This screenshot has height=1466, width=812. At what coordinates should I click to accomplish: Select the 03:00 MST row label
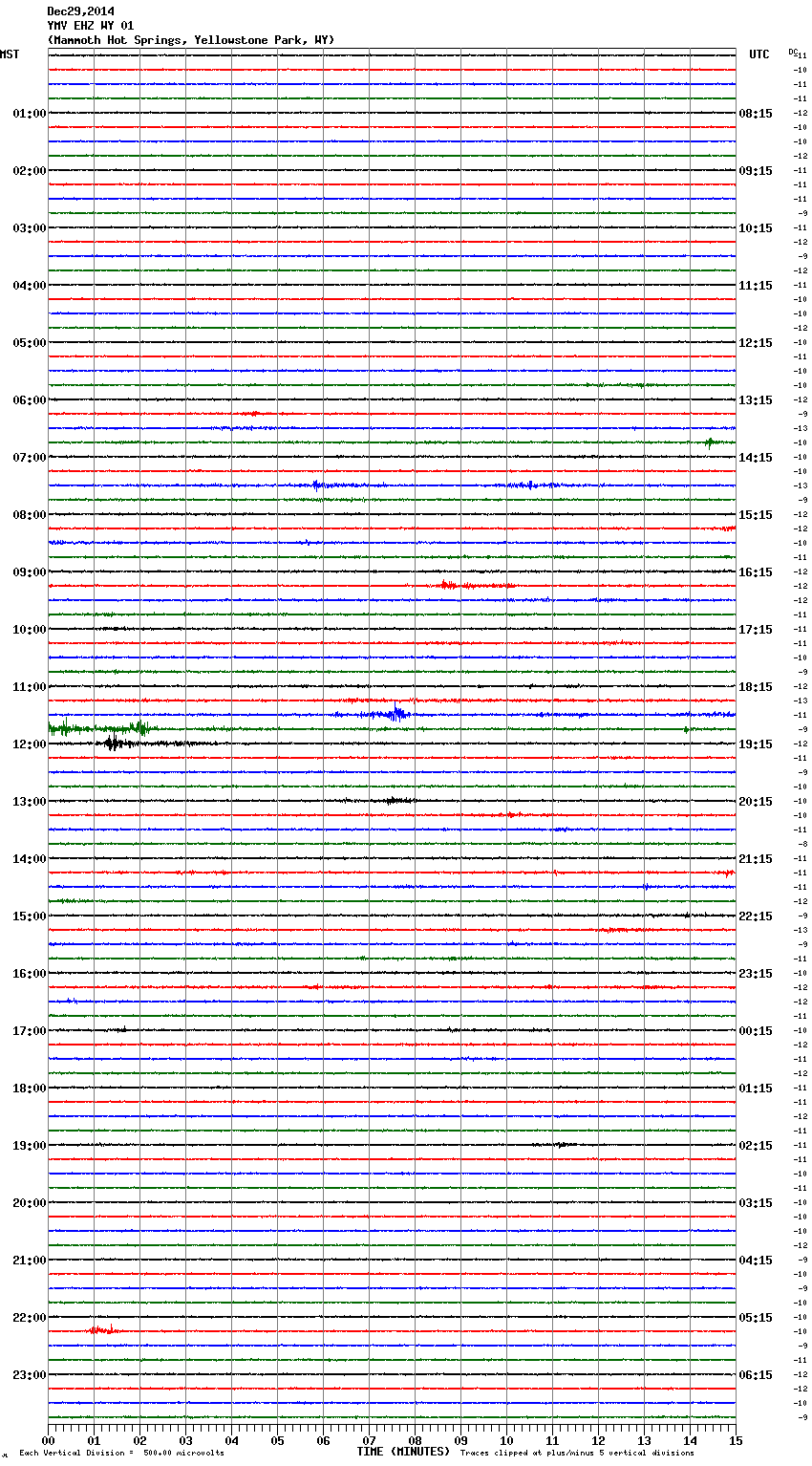[29, 228]
